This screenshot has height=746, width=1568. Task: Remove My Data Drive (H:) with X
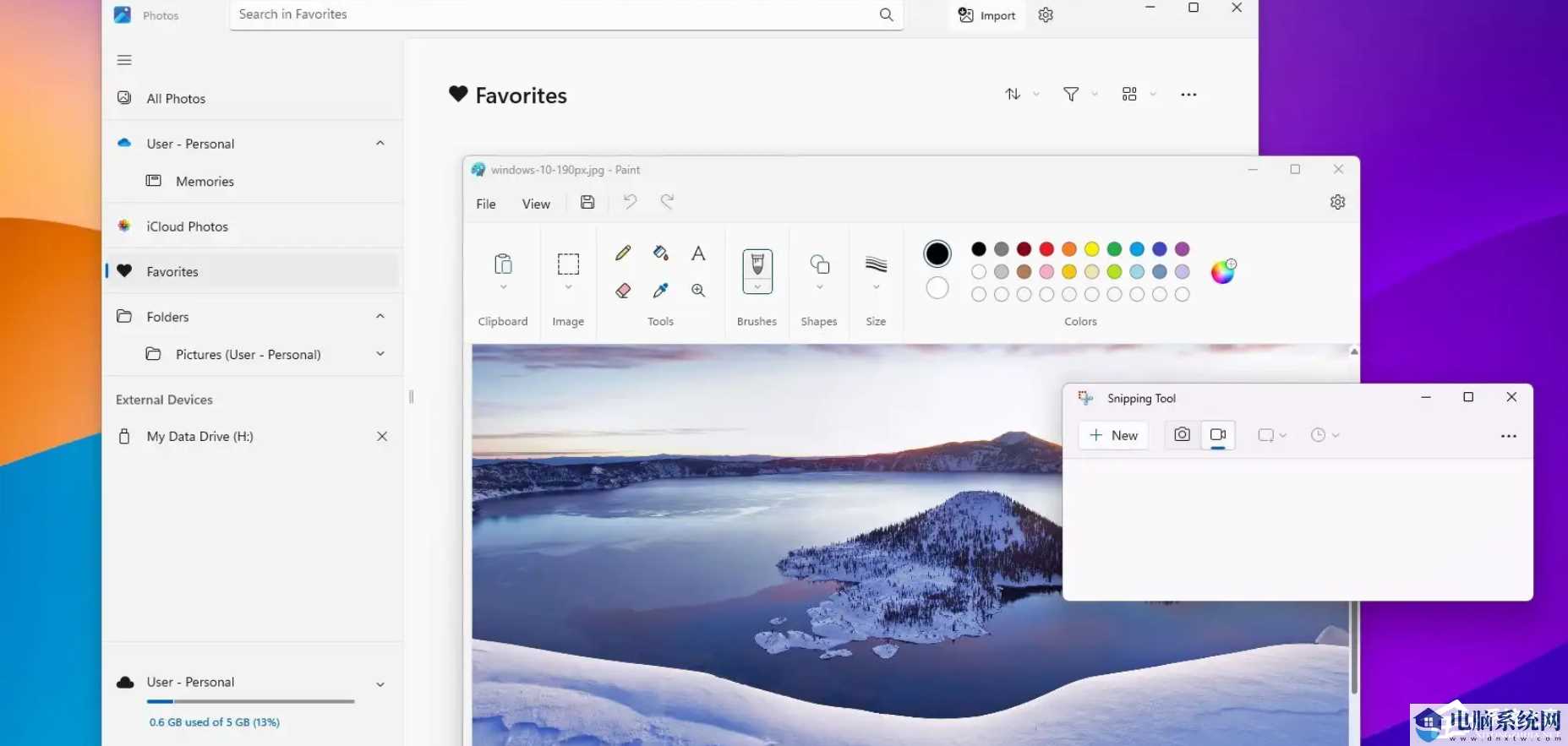[382, 436]
